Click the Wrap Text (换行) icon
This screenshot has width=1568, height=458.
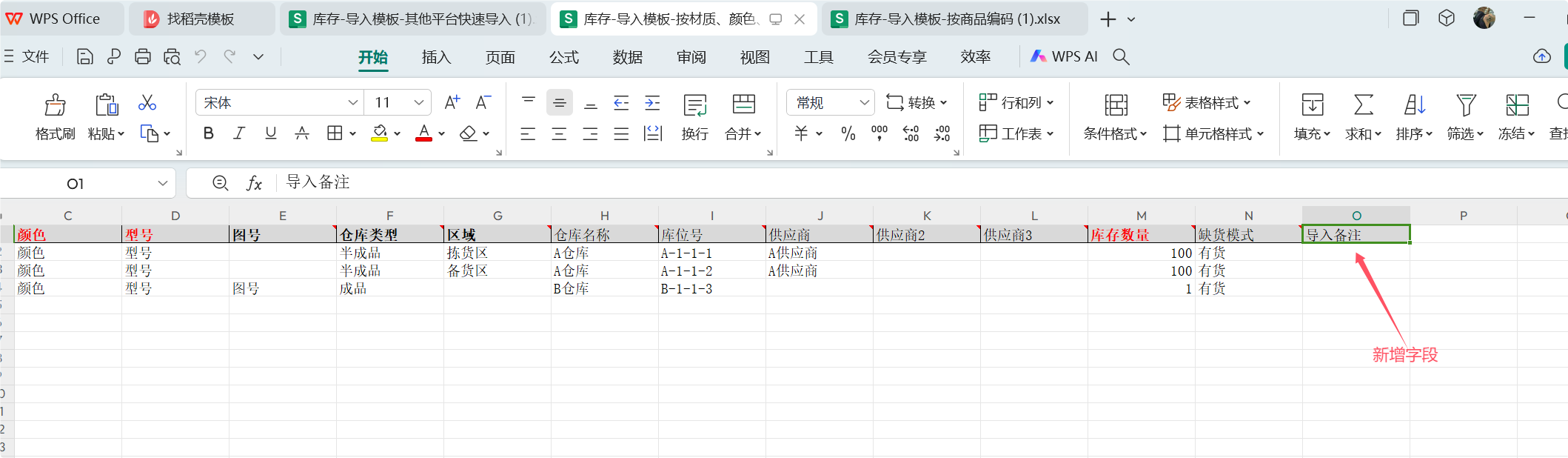click(694, 105)
